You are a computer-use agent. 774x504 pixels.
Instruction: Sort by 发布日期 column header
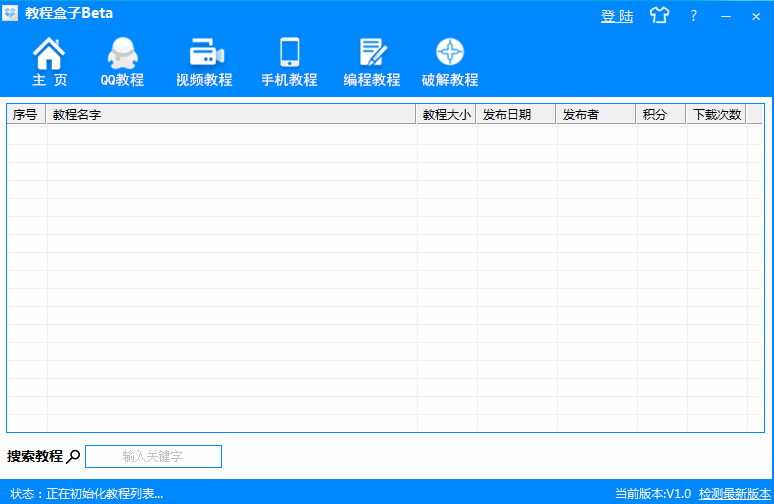coord(516,115)
